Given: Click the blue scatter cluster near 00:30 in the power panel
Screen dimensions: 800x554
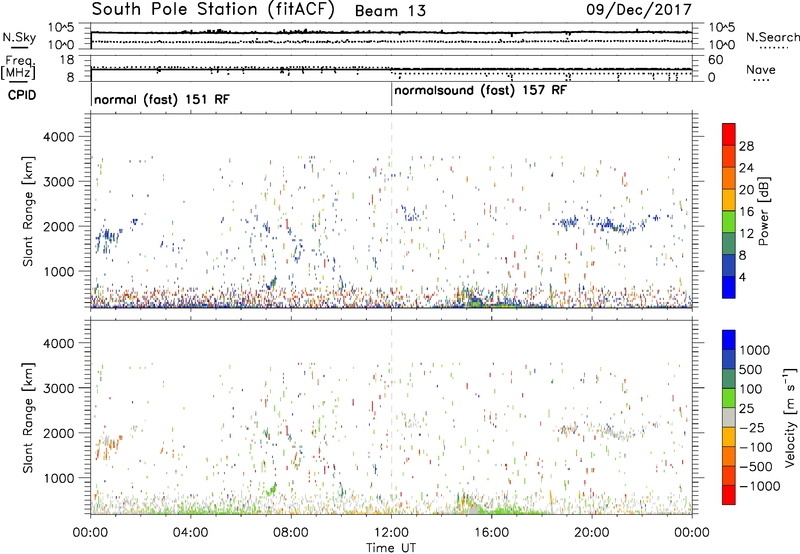Looking at the screenshot, I should pos(108,239).
